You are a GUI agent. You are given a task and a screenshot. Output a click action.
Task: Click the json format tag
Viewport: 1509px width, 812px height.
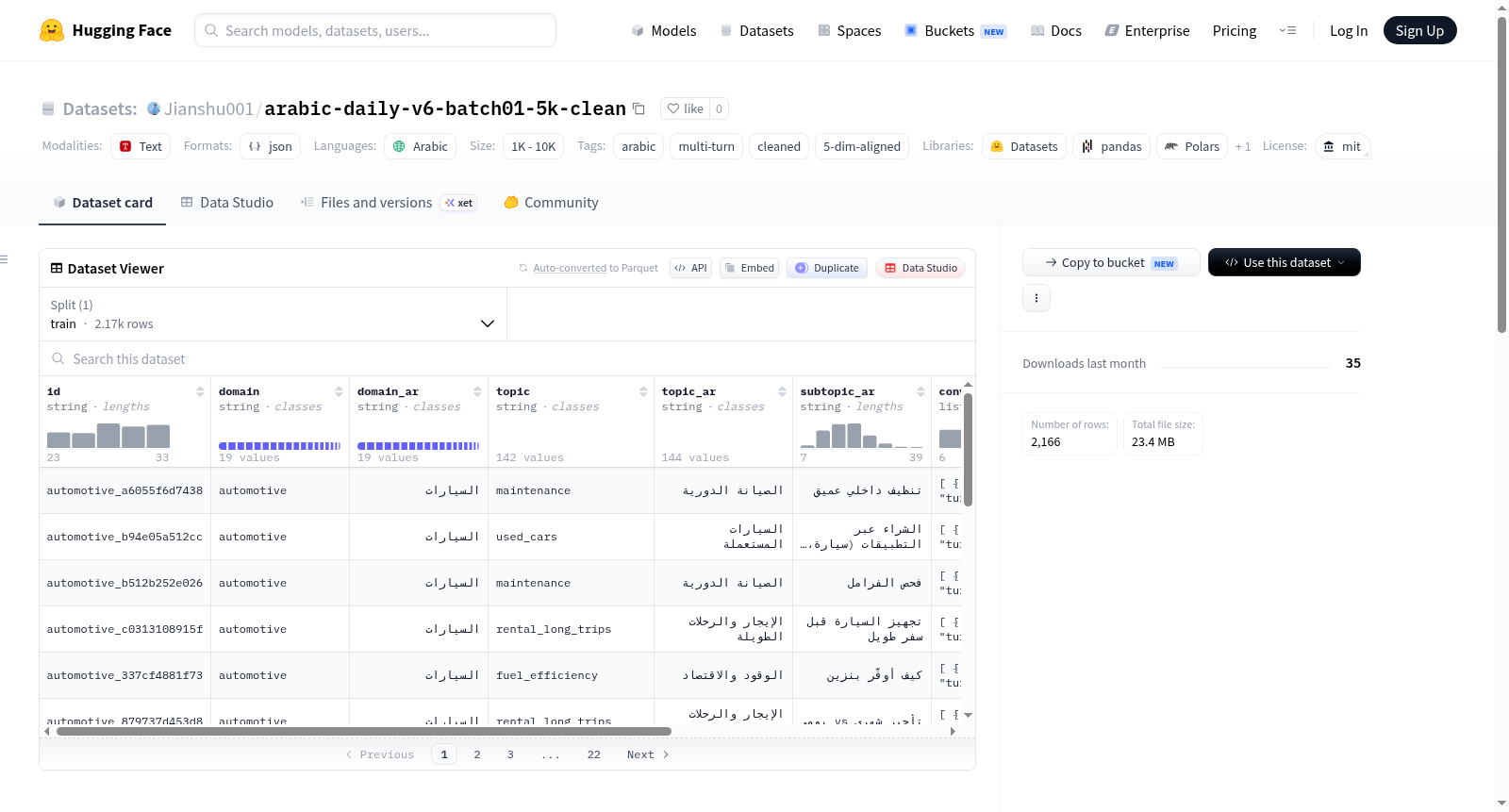[270, 146]
